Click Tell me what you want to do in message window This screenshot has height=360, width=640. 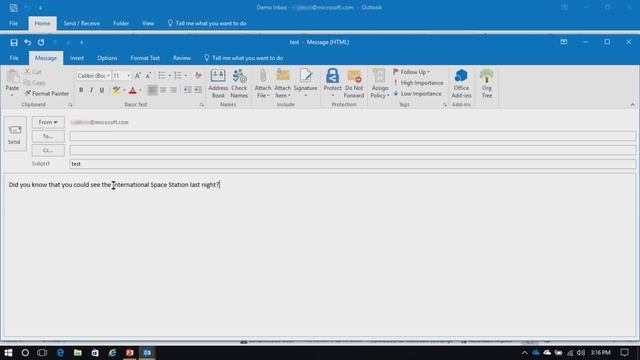(x=243, y=58)
